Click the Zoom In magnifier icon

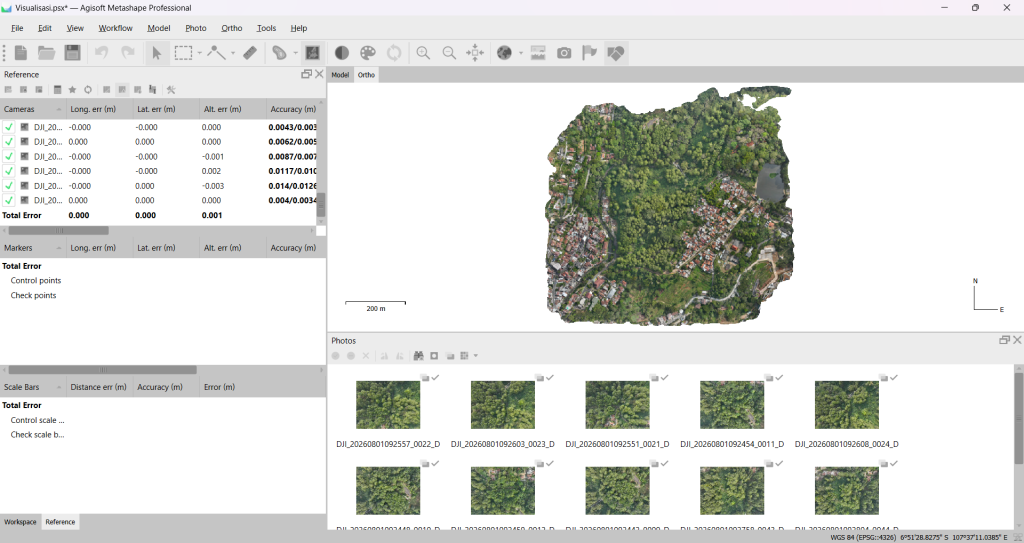click(x=423, y=53)
